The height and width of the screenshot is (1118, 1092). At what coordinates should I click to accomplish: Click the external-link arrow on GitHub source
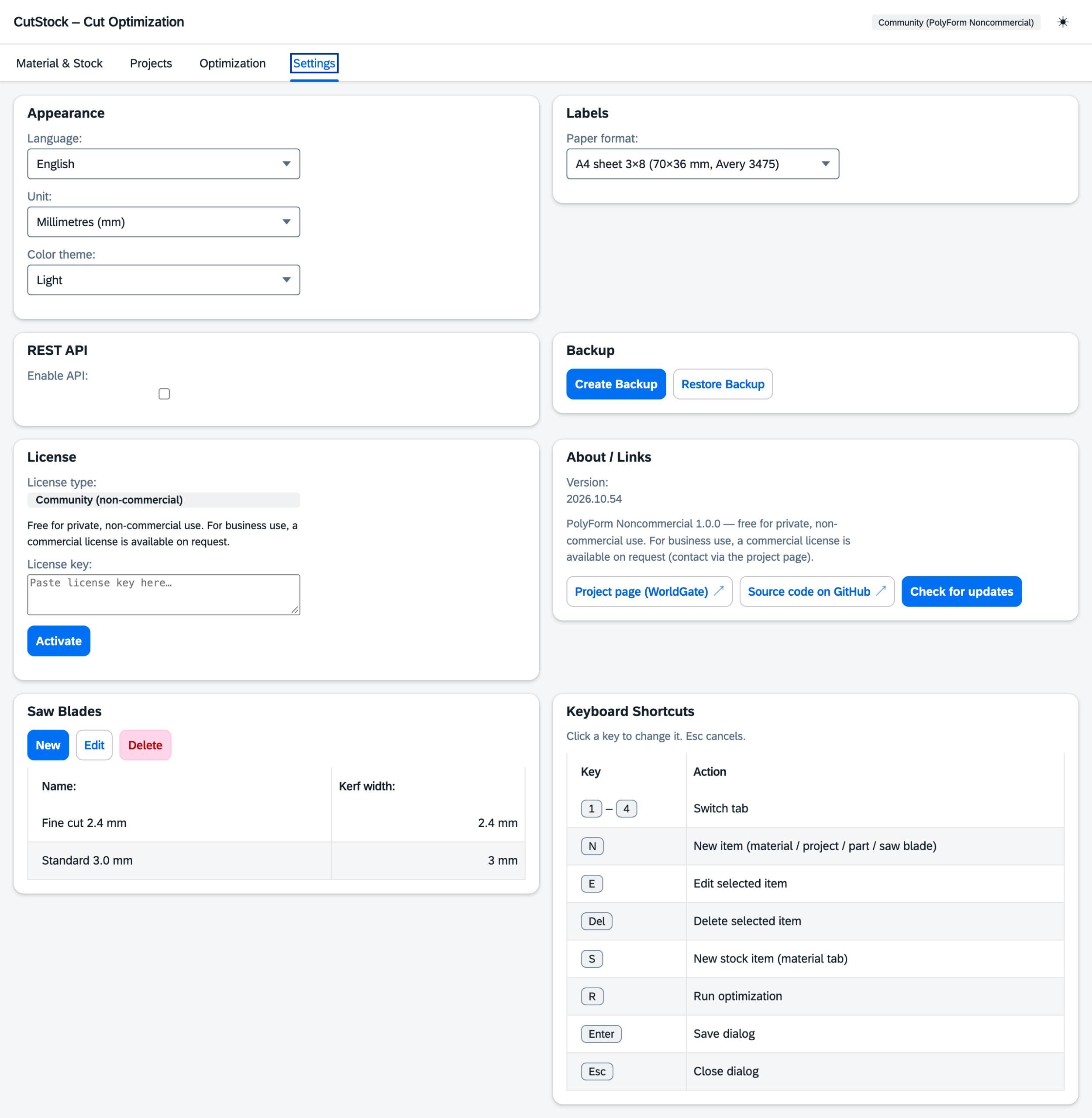881,591
